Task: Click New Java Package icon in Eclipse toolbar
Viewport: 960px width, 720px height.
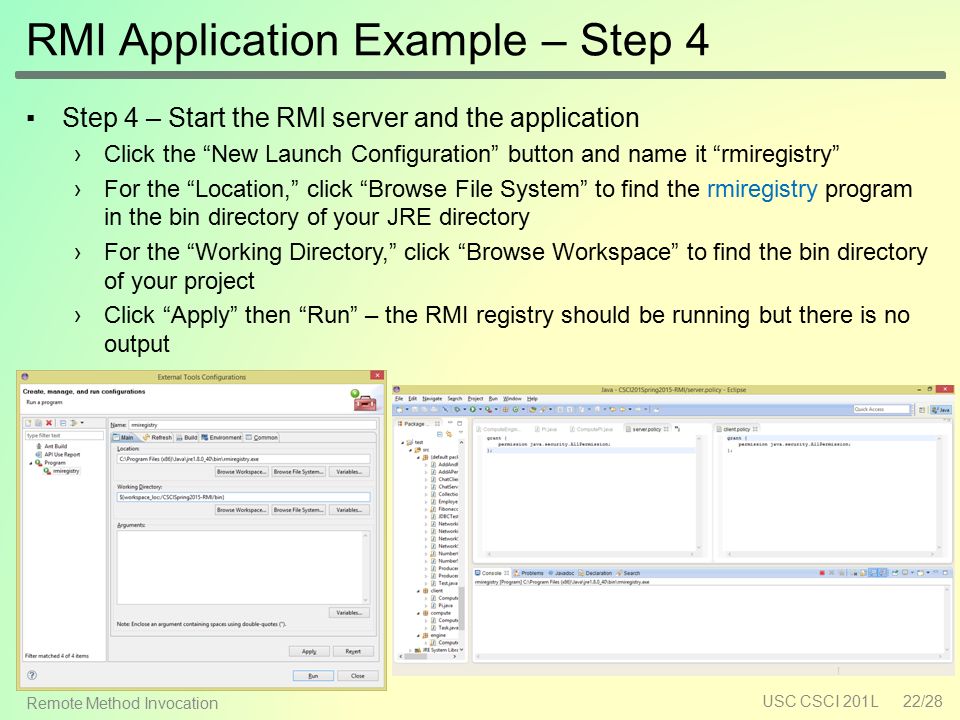Action: pyautogui.click(x=505, y=410)
